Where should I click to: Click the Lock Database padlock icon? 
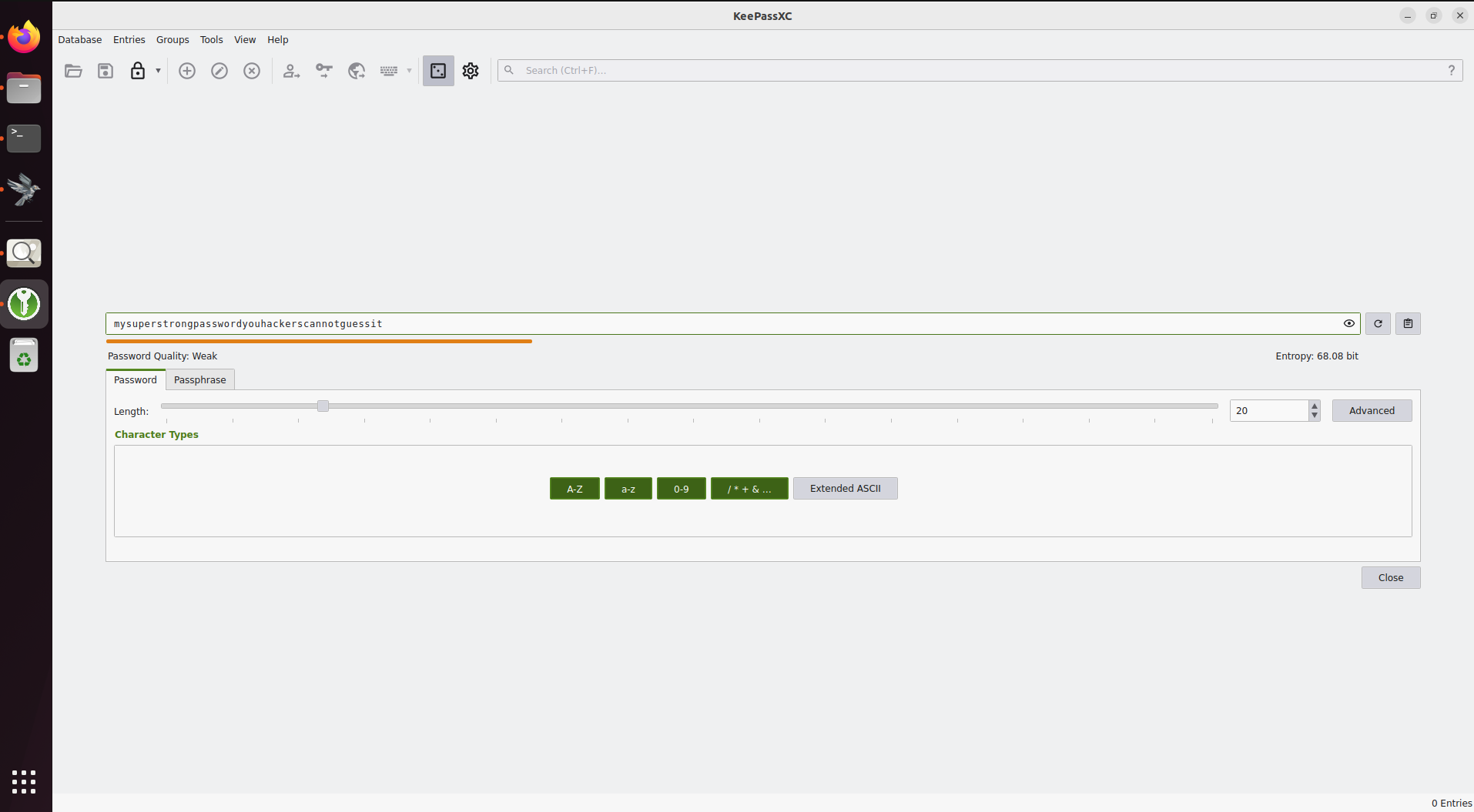(x=138, y=71)
